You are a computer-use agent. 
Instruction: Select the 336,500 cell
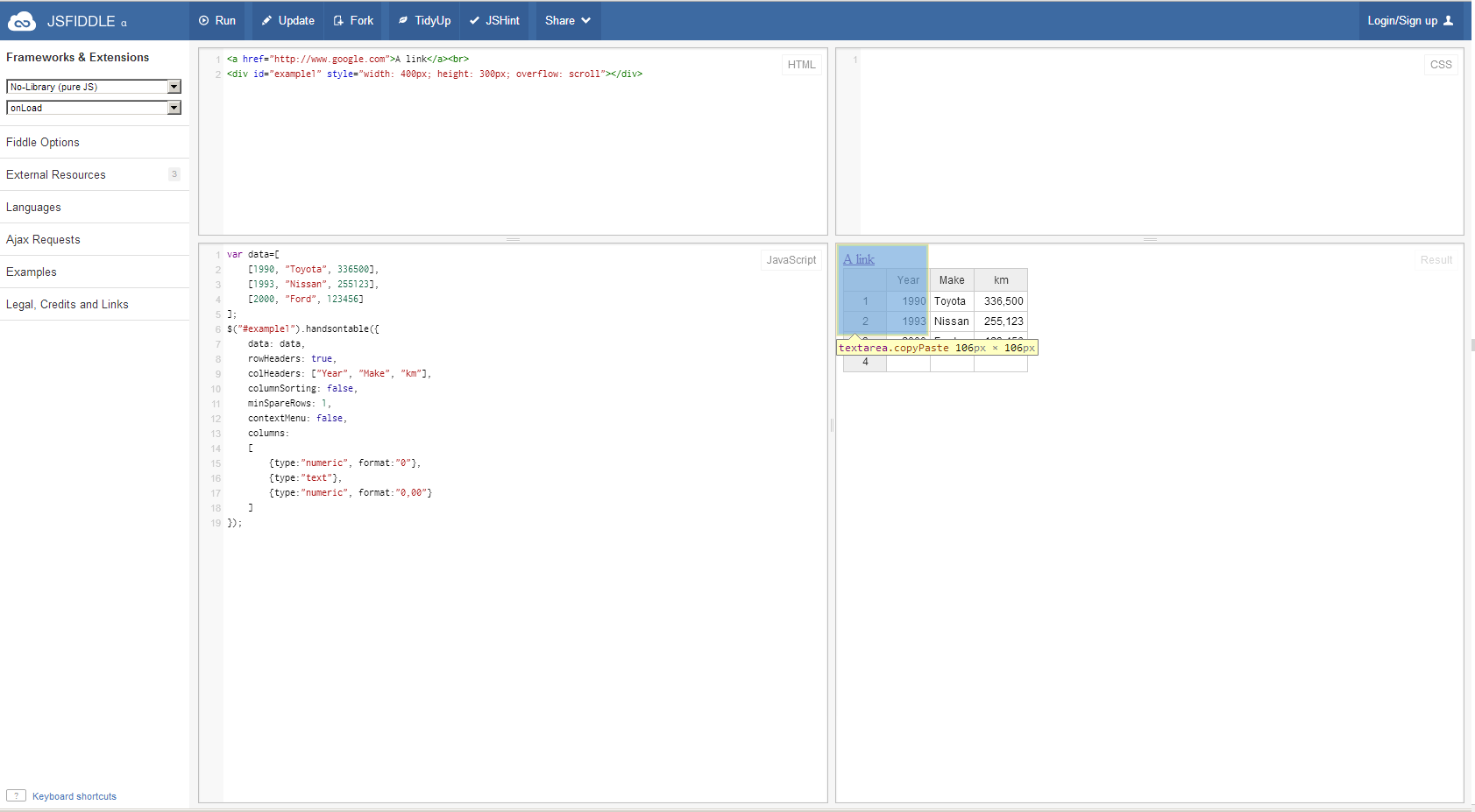(x=1001, y=301)
